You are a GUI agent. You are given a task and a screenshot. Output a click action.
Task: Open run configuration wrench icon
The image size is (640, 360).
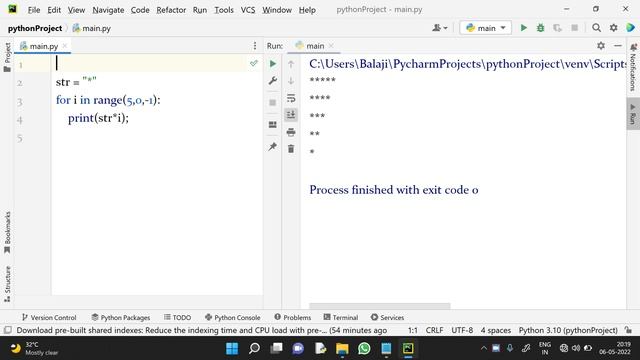(x=273, y=81)
